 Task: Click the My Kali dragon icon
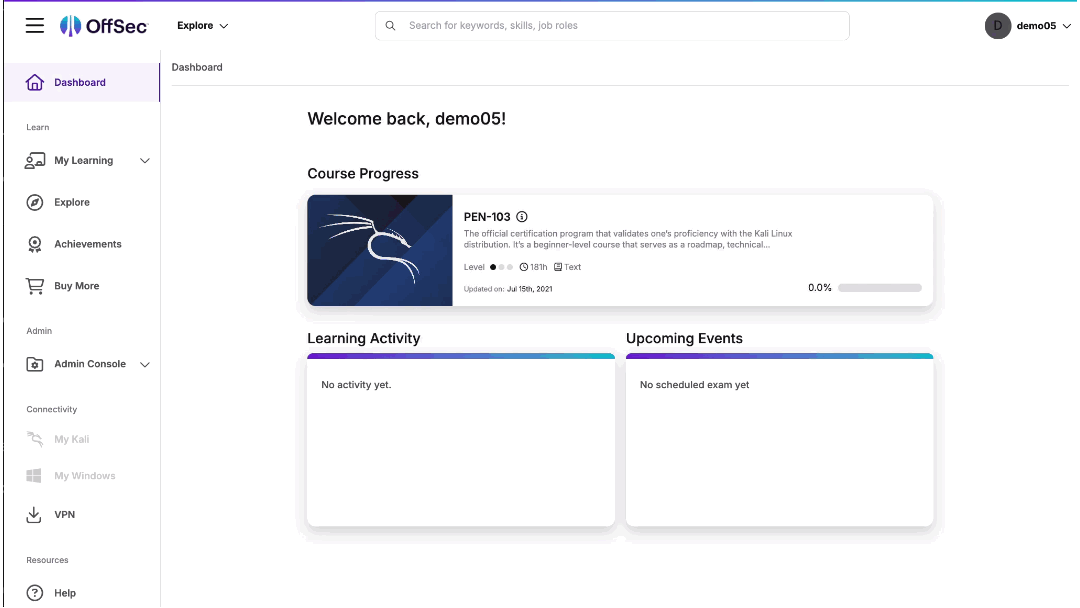34,439
